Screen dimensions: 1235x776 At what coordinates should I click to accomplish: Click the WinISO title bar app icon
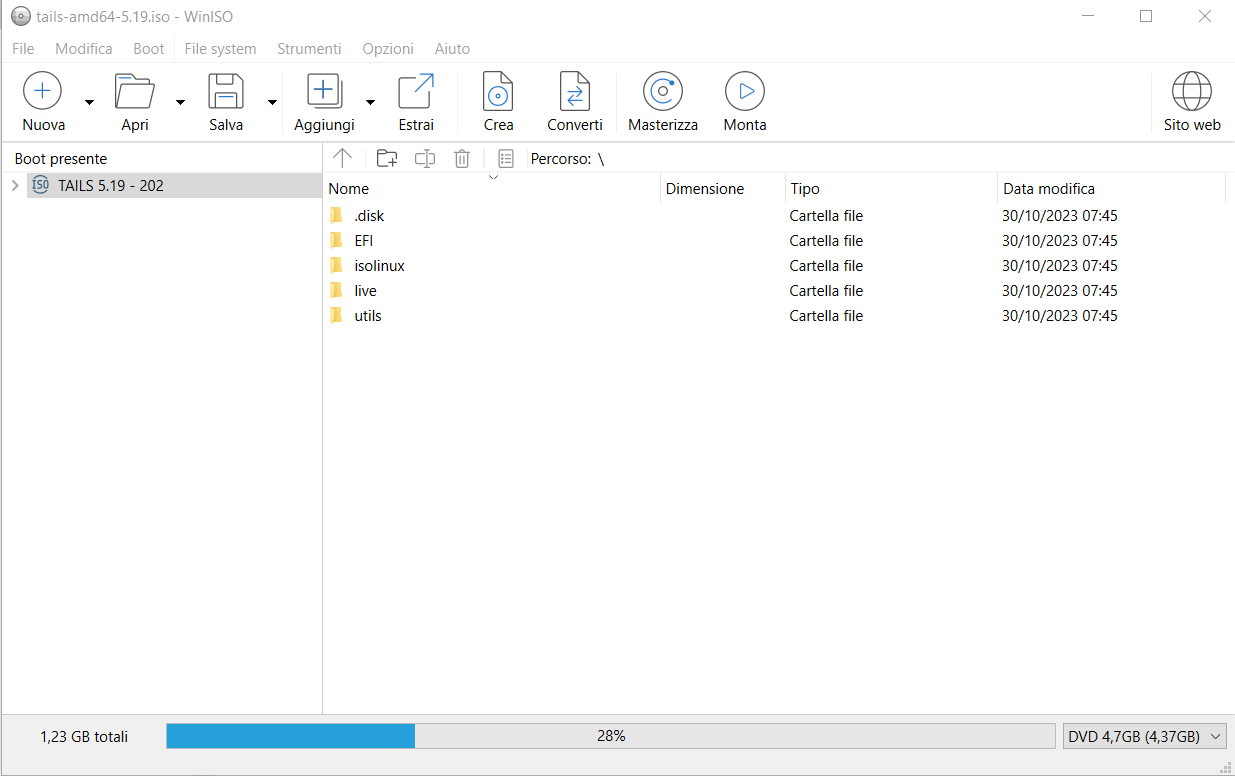pos(20,16)
